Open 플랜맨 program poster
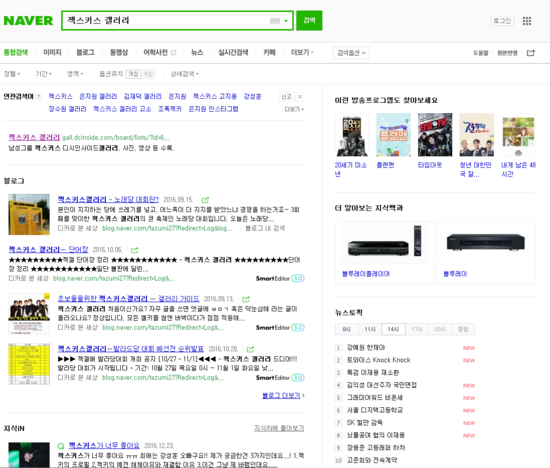The image size is (550, 468). coord(393,135)
